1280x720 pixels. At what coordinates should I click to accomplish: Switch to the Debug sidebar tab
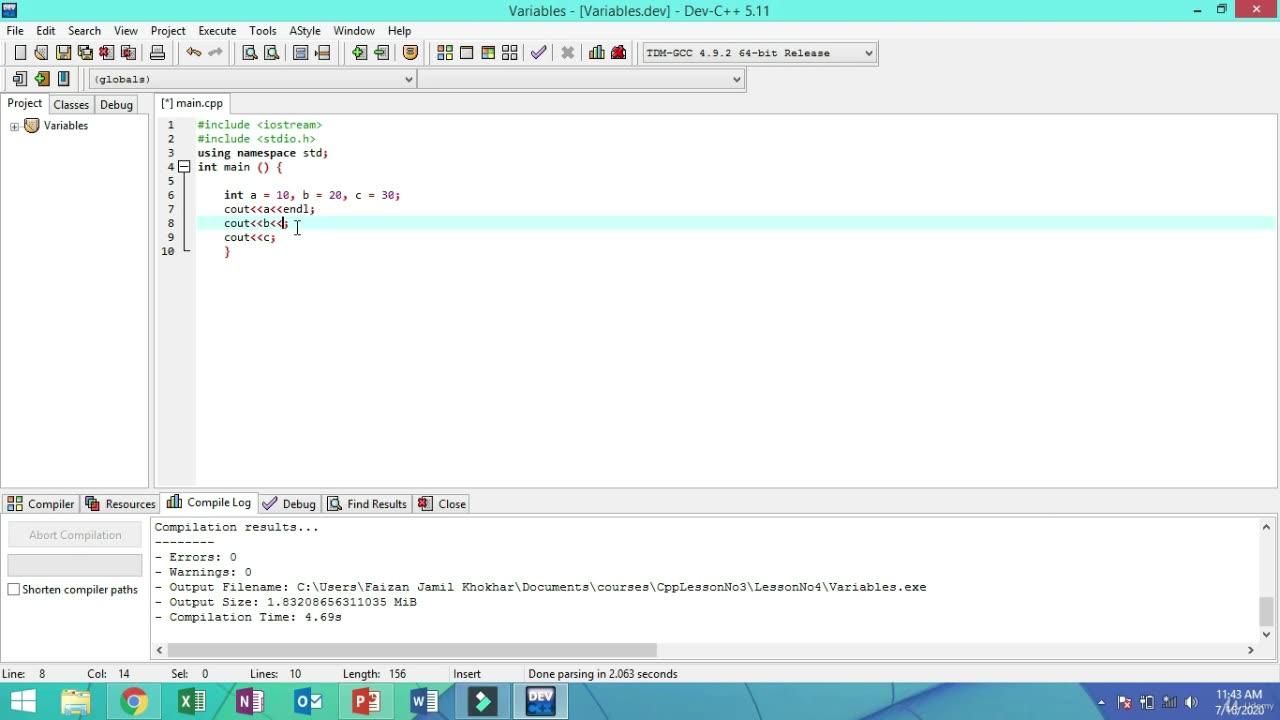click(116, 105)
